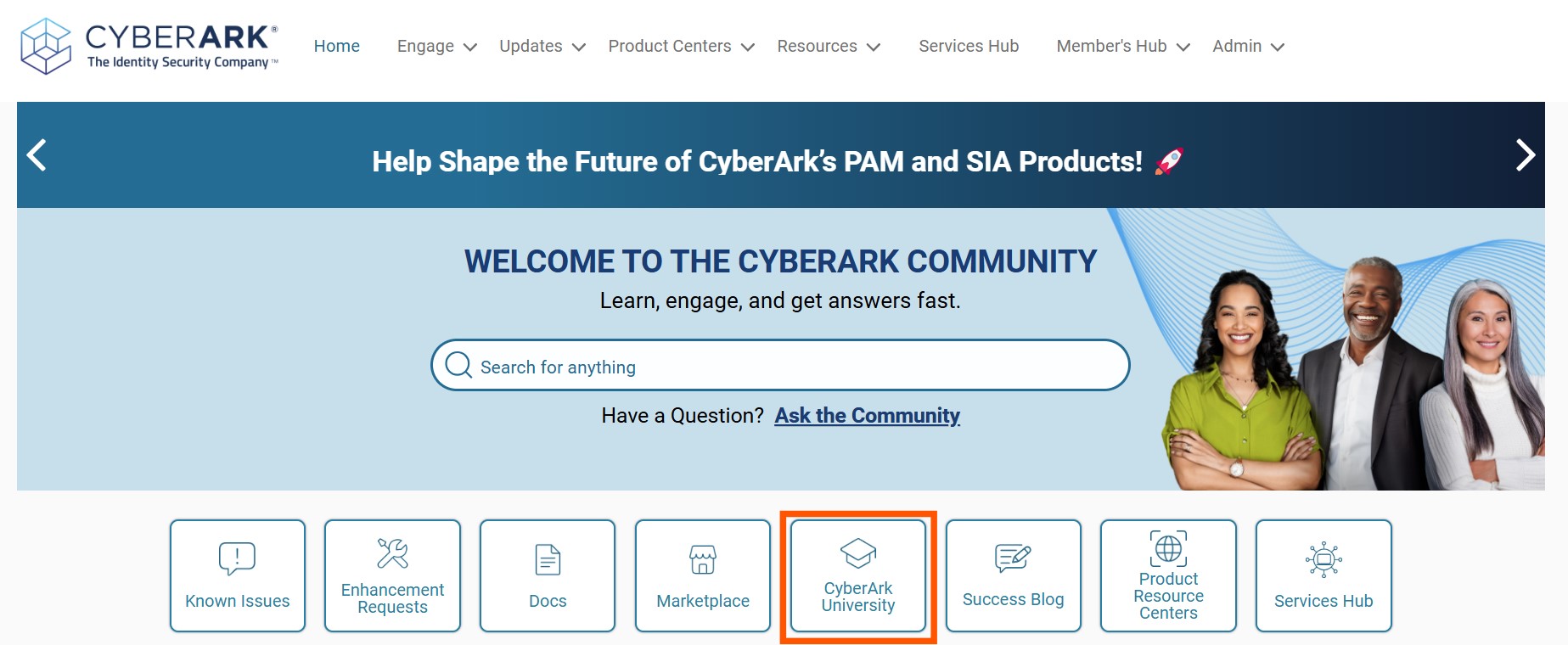
Task: Click the CyberArk University graduation cap icon
Action: (x=858, y=553)
